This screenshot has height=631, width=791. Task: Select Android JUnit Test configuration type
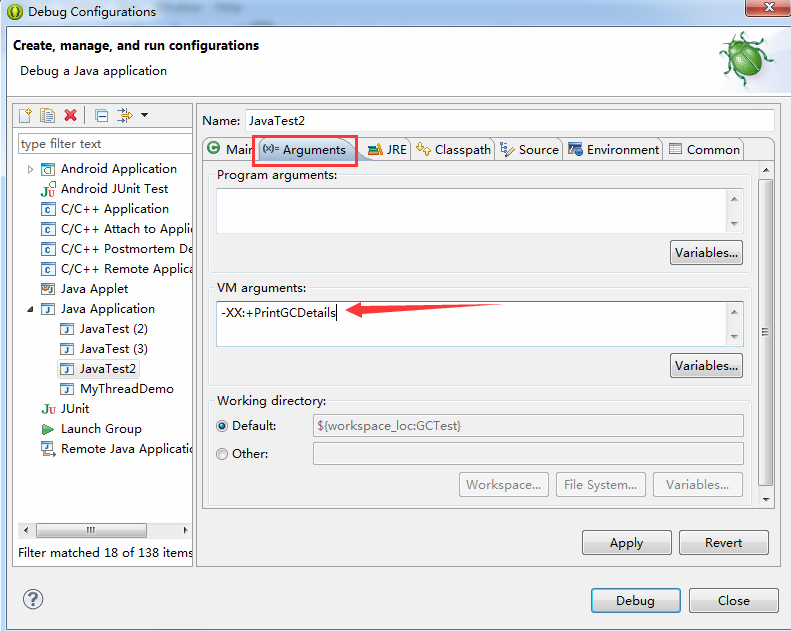pyautogui.click(x=114, y=188)
